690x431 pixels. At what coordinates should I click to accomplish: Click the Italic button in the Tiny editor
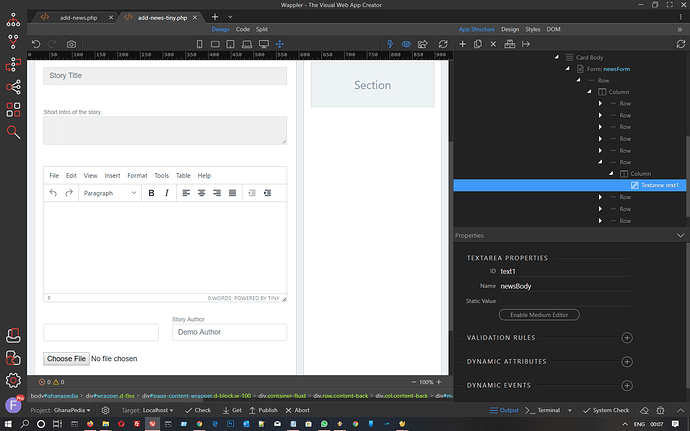coord(166,193)
